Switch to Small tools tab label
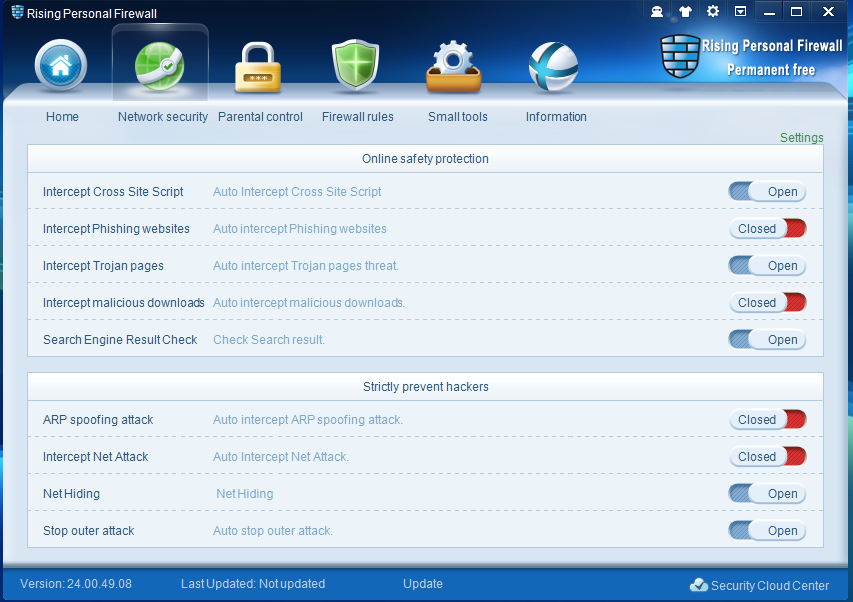The height and width of the screenshot is (602, 853). click(458, 116)
